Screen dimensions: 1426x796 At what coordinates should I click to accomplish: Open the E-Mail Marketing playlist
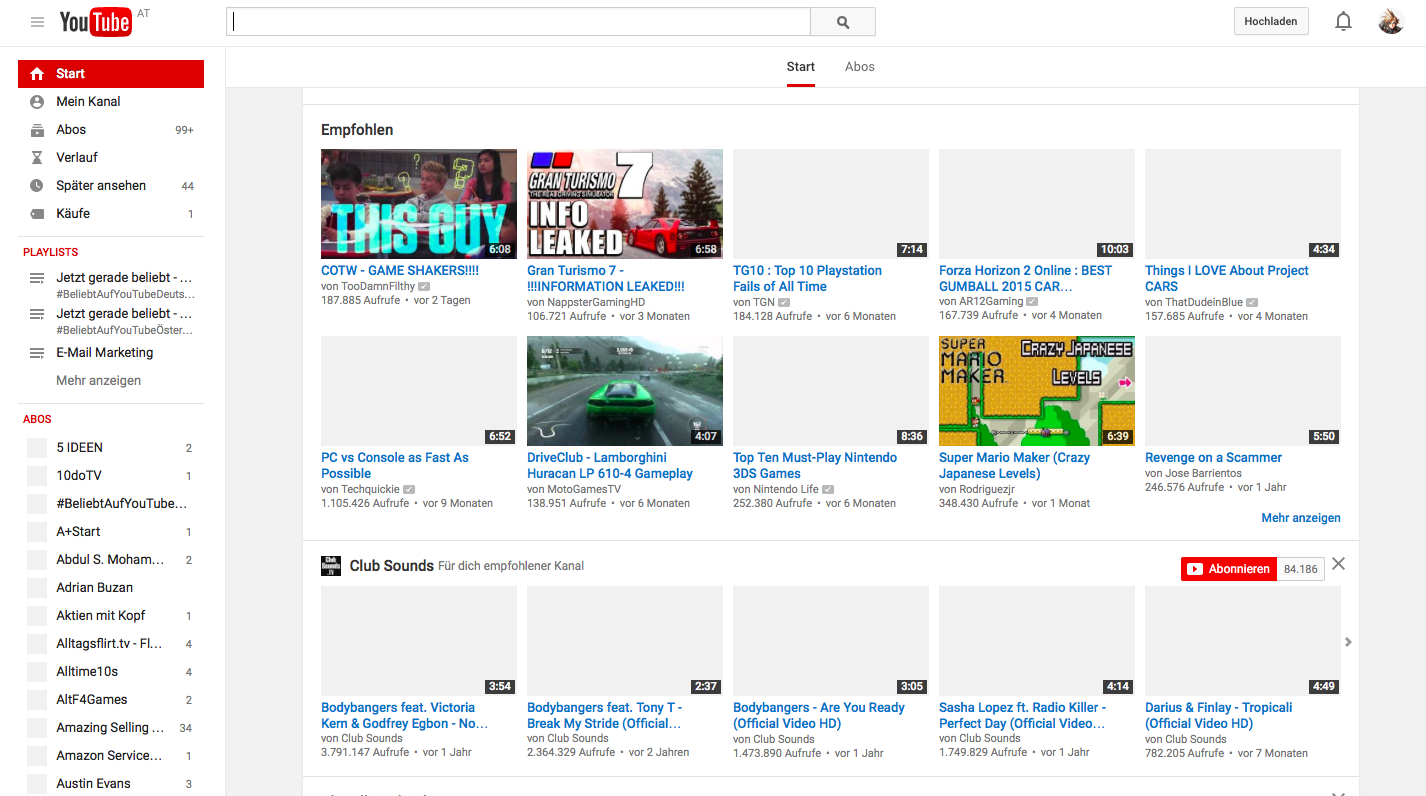click(x=111, y=353)
